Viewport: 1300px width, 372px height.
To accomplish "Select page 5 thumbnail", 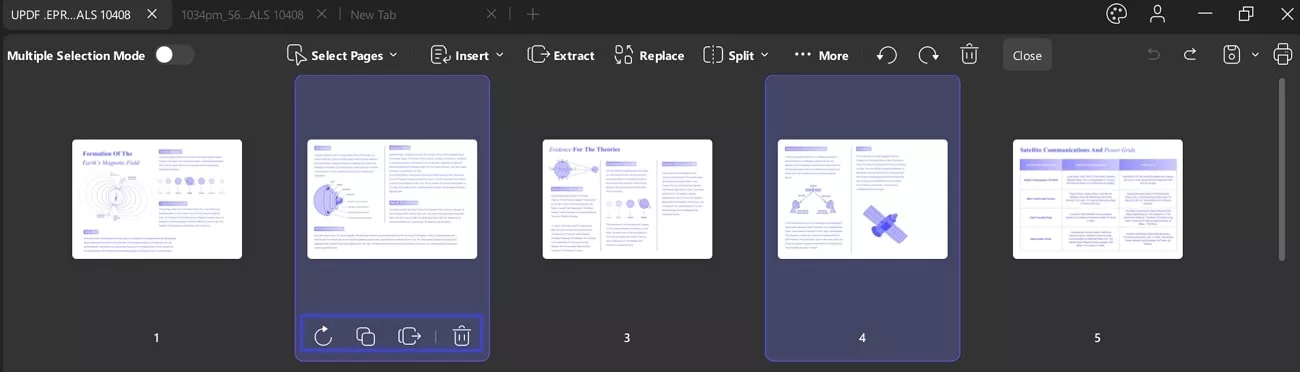I will (x=1098, y=199).
